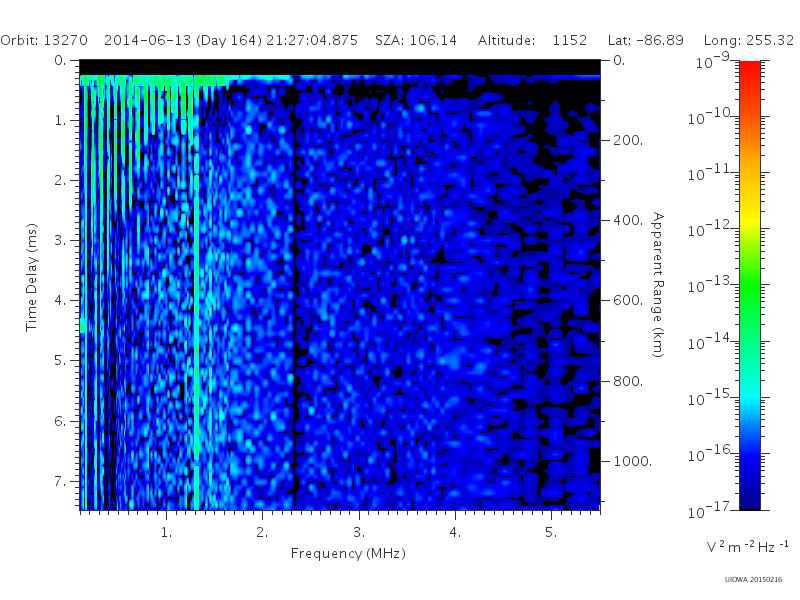The width and height of the screenshot is (800, 600).
Task: Click the timestamp '21:27:04.875'
Action: coord(312,40)
